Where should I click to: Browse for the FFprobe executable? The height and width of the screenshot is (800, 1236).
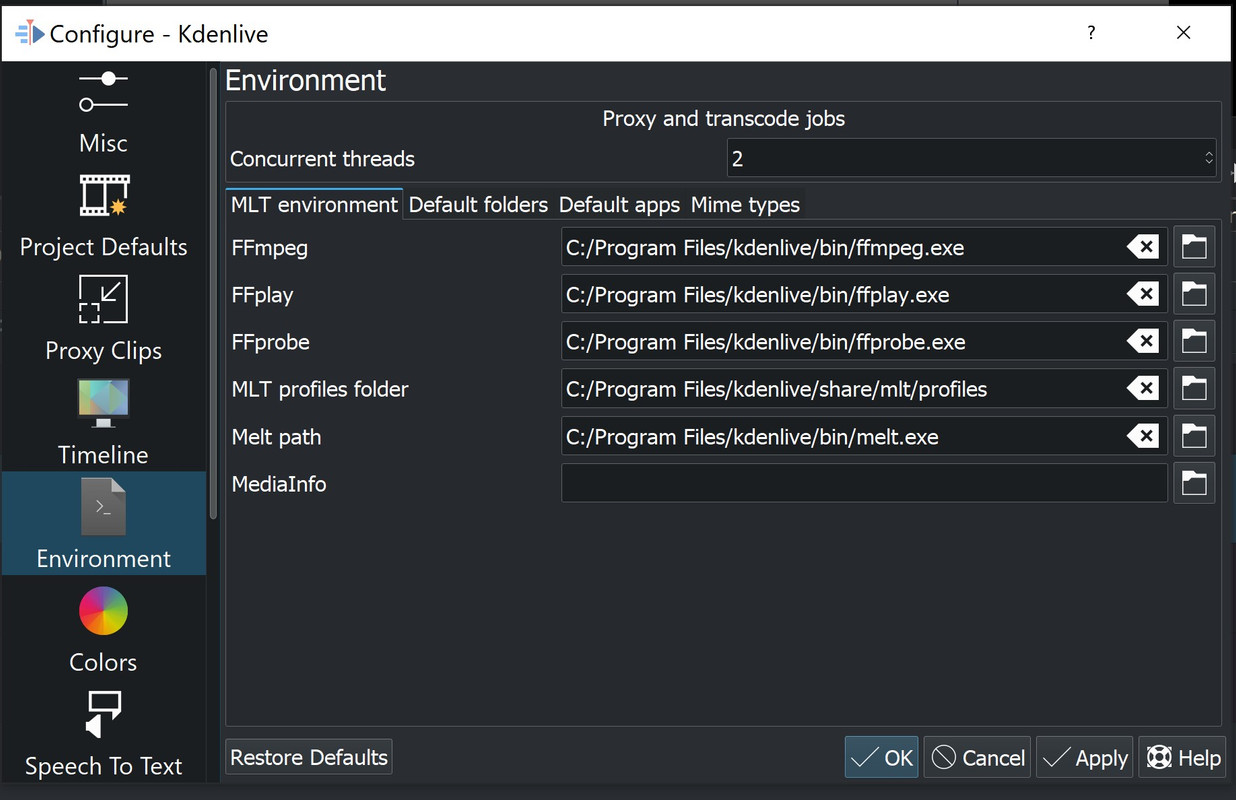pos(1194,342)
